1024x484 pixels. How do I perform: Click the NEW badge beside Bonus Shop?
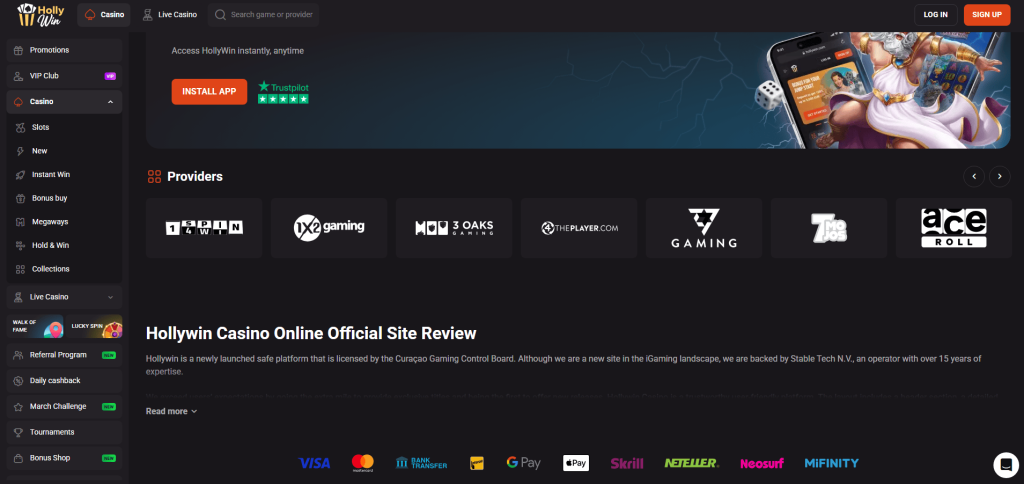pos(108,458)
